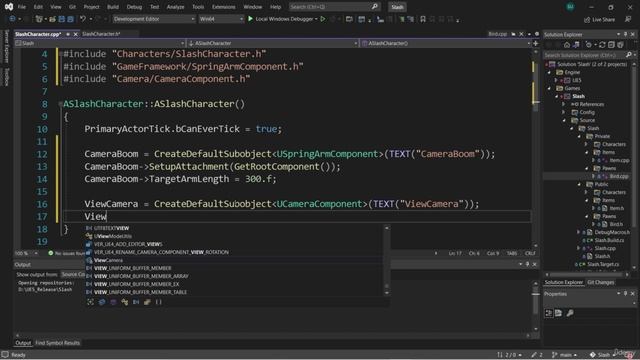Toggle the namespace braces filter in IntelliSense bar
The image size is (640, 360).
tap(159, 302)
